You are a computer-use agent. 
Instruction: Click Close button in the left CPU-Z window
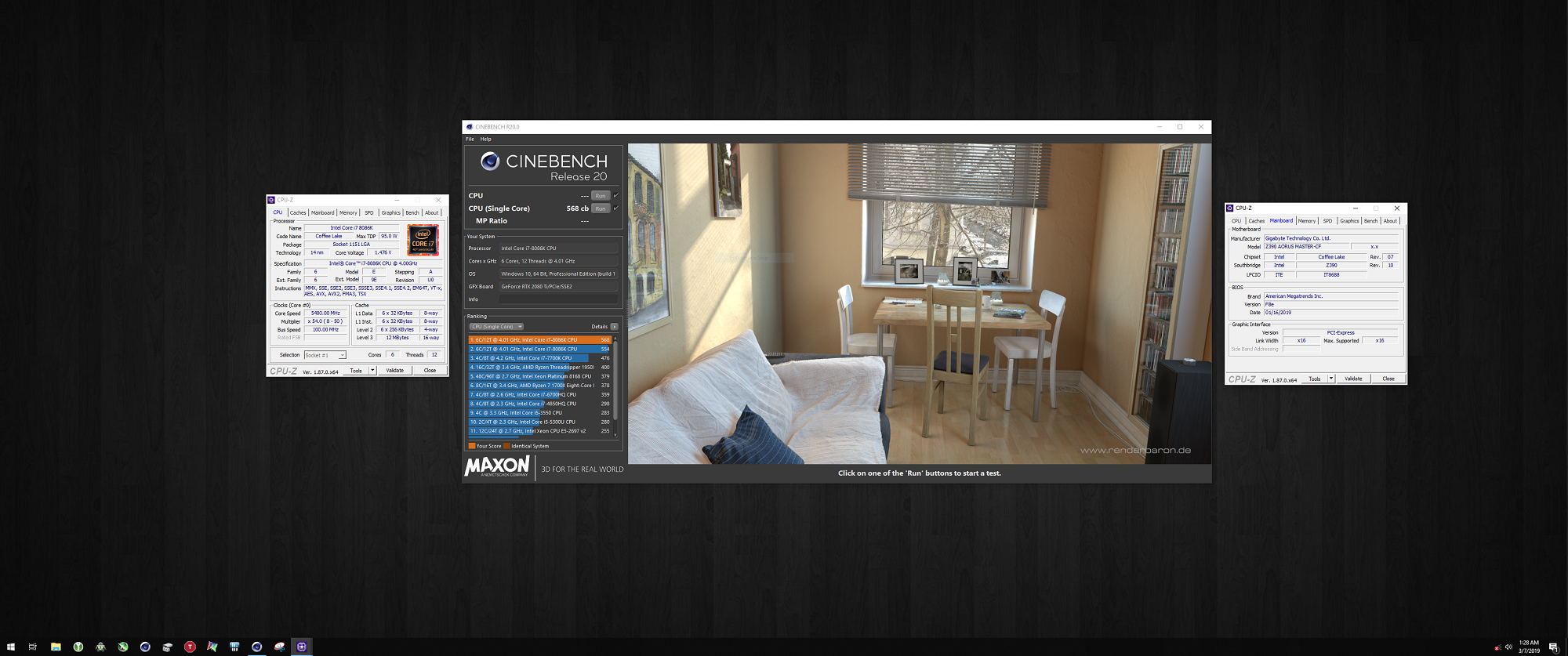click(x=430, y=371)
